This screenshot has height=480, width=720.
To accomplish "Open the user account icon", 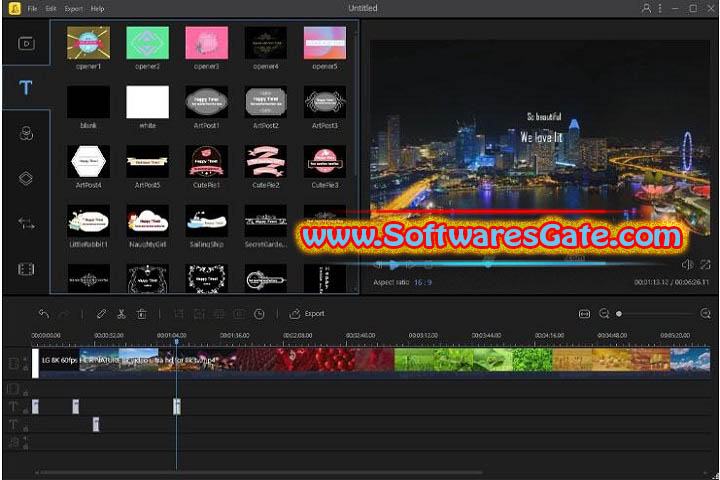I will click(646, 8).
